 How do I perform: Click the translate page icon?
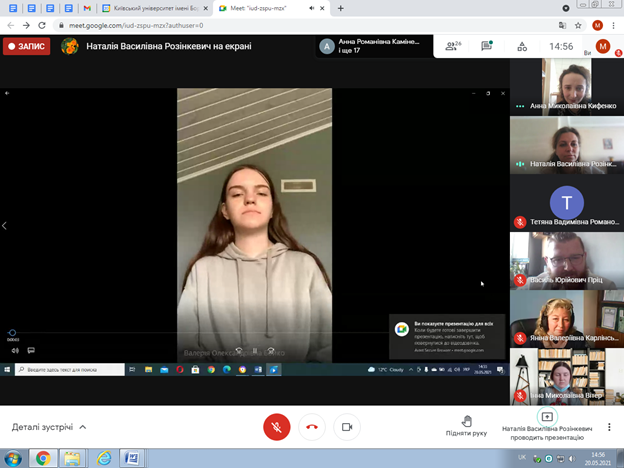tap(562, 25)
